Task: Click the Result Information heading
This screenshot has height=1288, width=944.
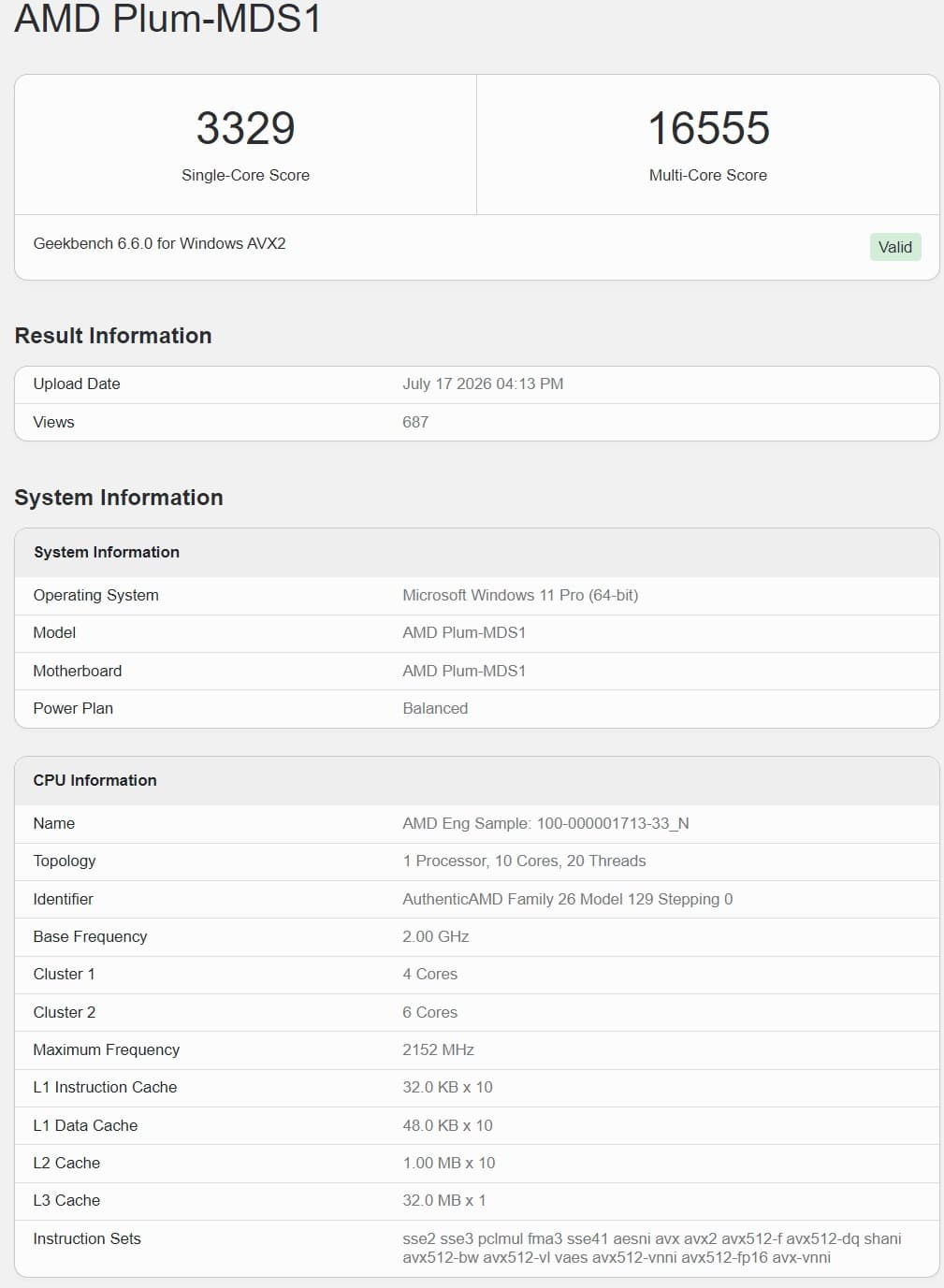Action: (113, 336)
